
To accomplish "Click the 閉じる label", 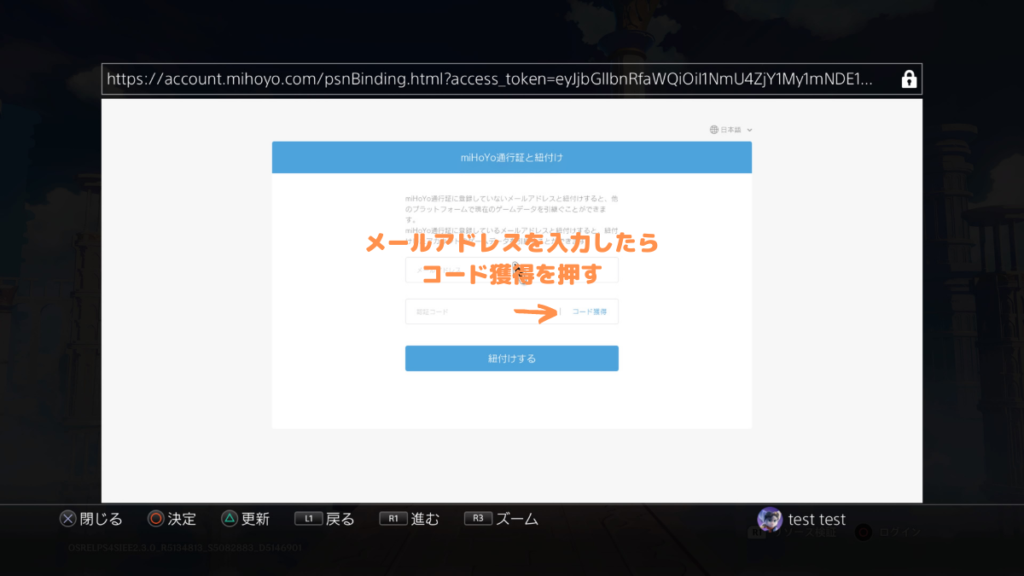I will point(101,519).
